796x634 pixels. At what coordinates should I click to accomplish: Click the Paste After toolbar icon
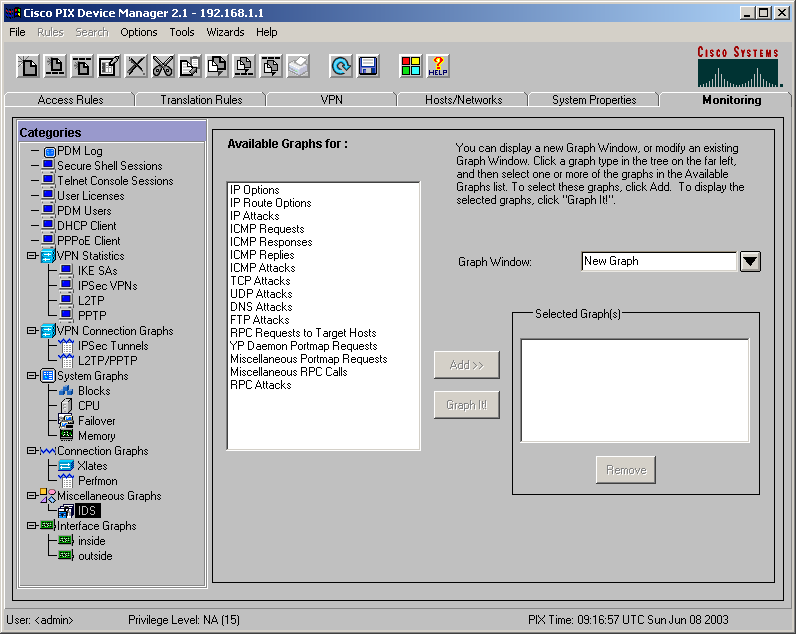[271, 66]
